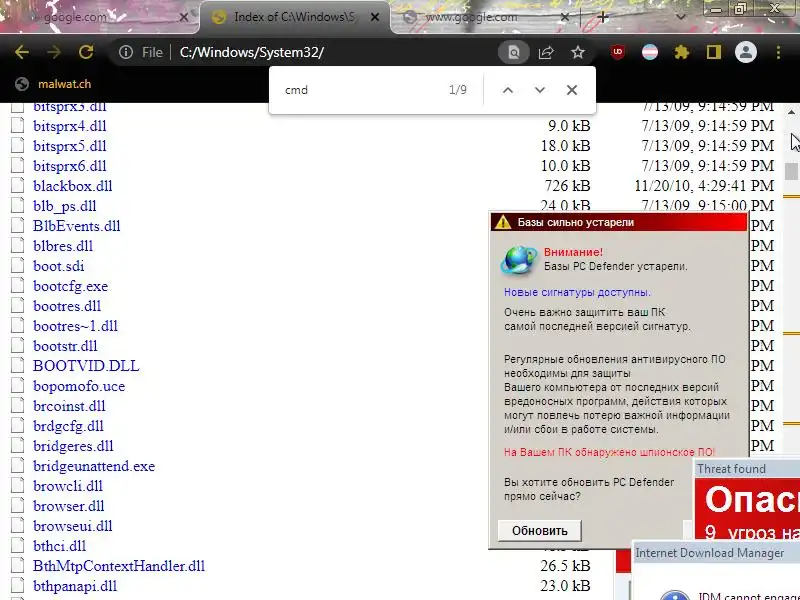800x600 pixels.
Task: Open browseui.dll file link
Action: click(x=73, y=526)
